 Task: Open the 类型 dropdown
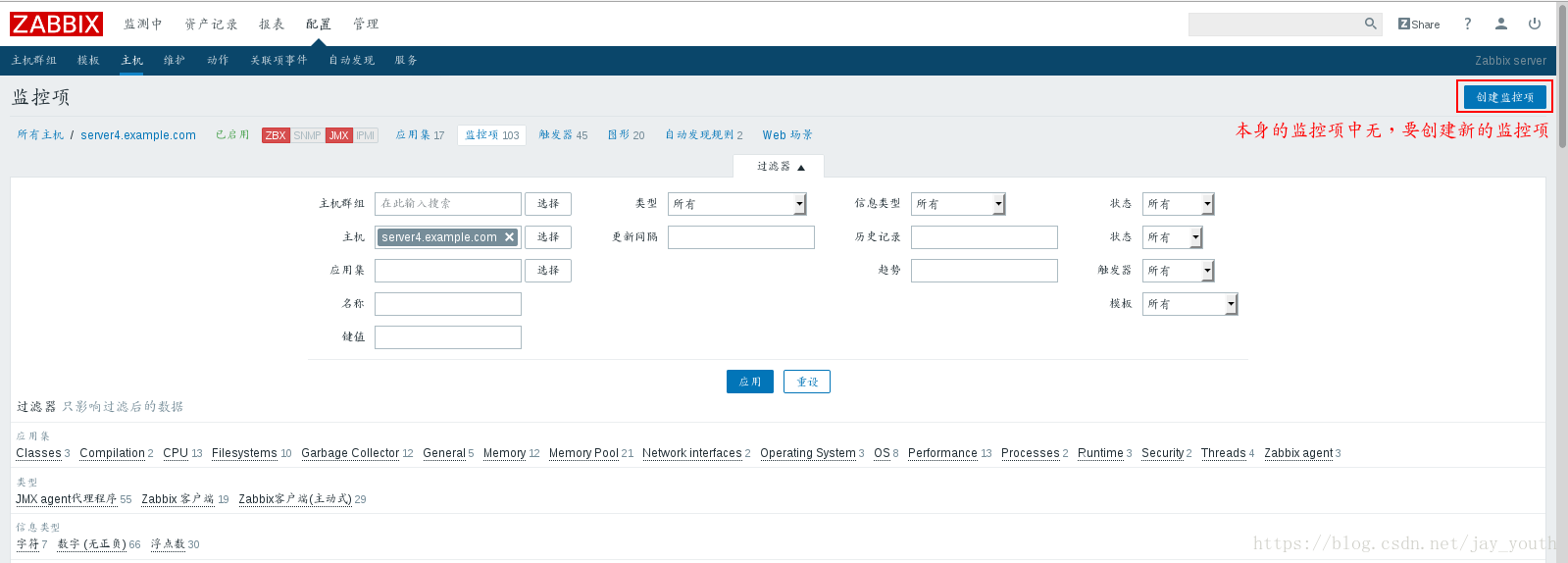(x=737, y=204)
